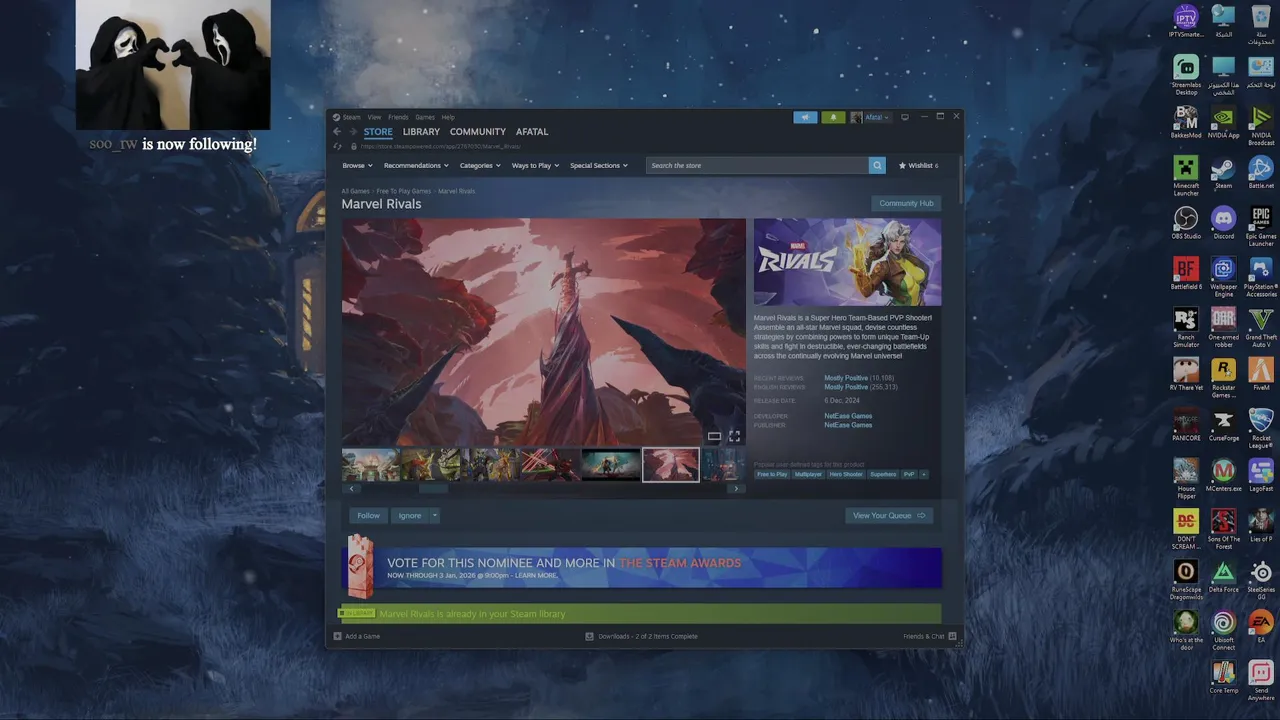This screenshot has width=1280, height=720.
Task: Click Add a Game plus icon
Action: [x=338, y=636]
